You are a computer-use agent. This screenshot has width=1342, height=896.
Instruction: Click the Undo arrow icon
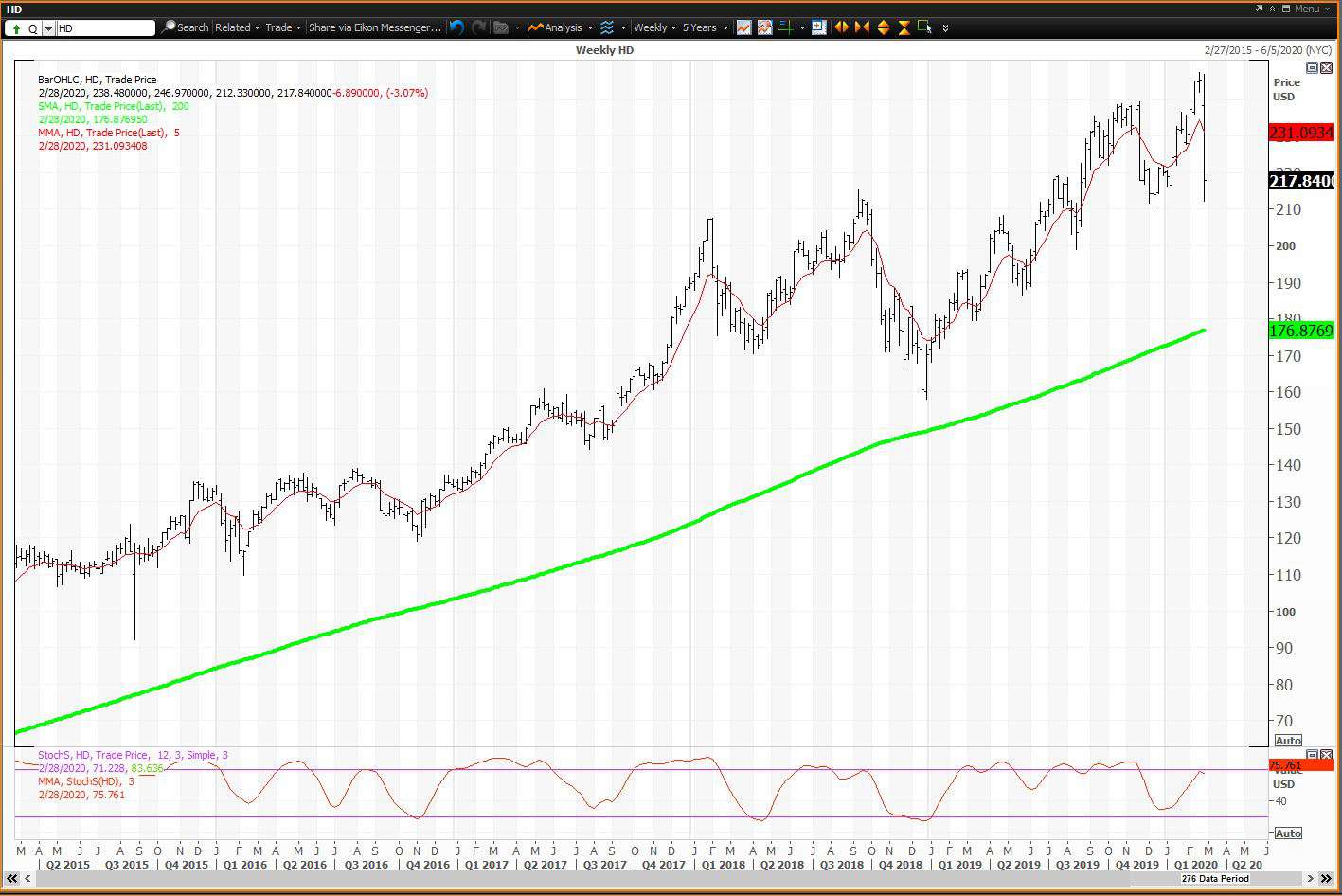click(456, 27)
